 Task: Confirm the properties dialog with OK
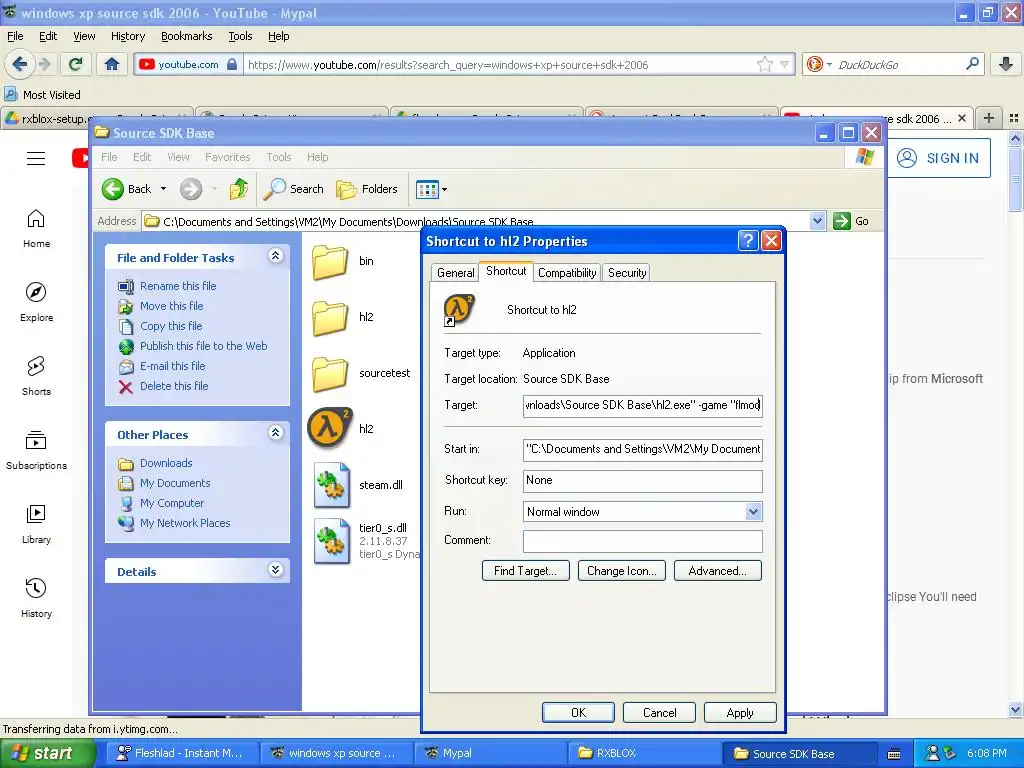coord(578,712)
